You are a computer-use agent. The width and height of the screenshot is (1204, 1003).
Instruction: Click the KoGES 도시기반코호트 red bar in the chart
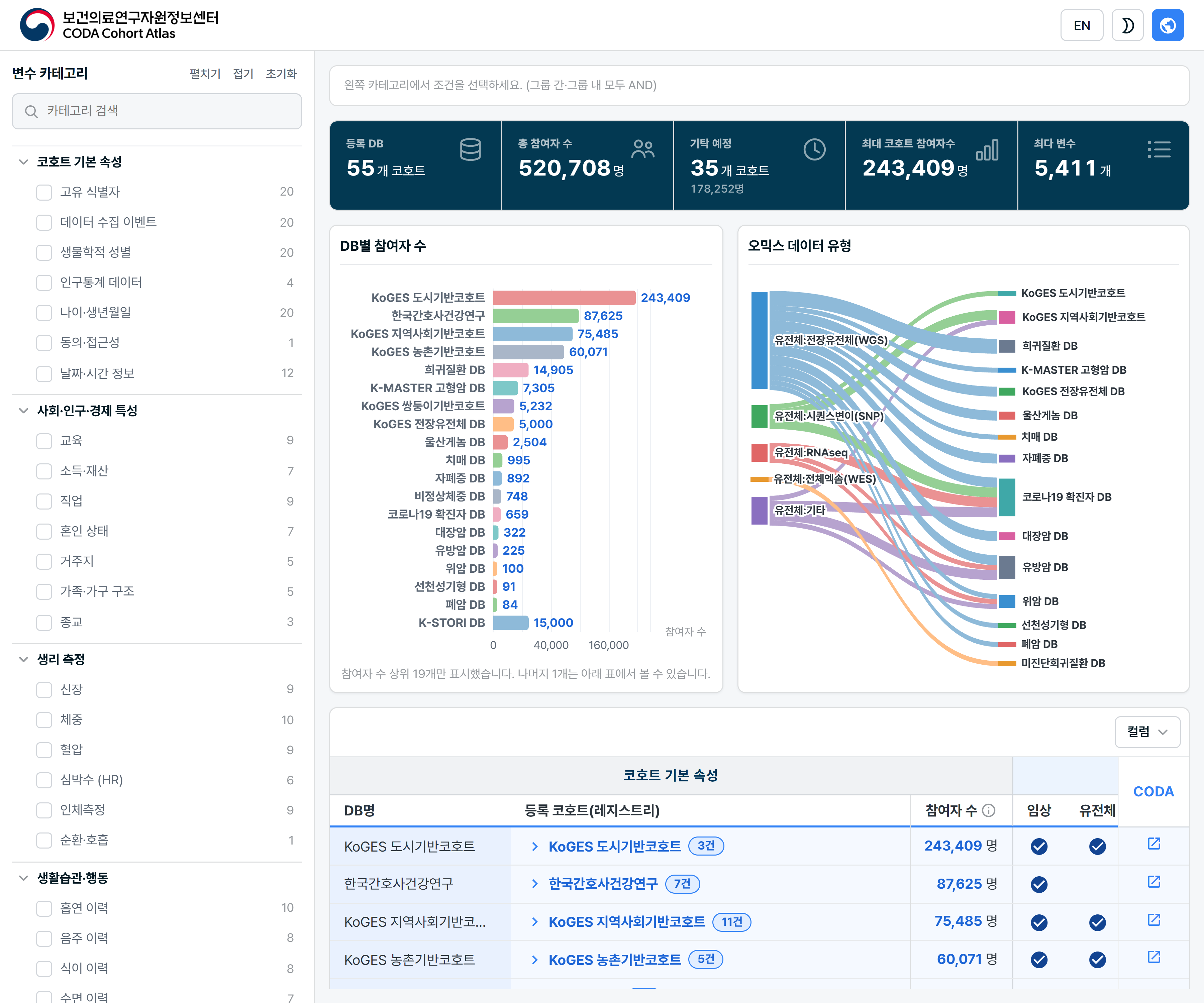pos(564,298)
